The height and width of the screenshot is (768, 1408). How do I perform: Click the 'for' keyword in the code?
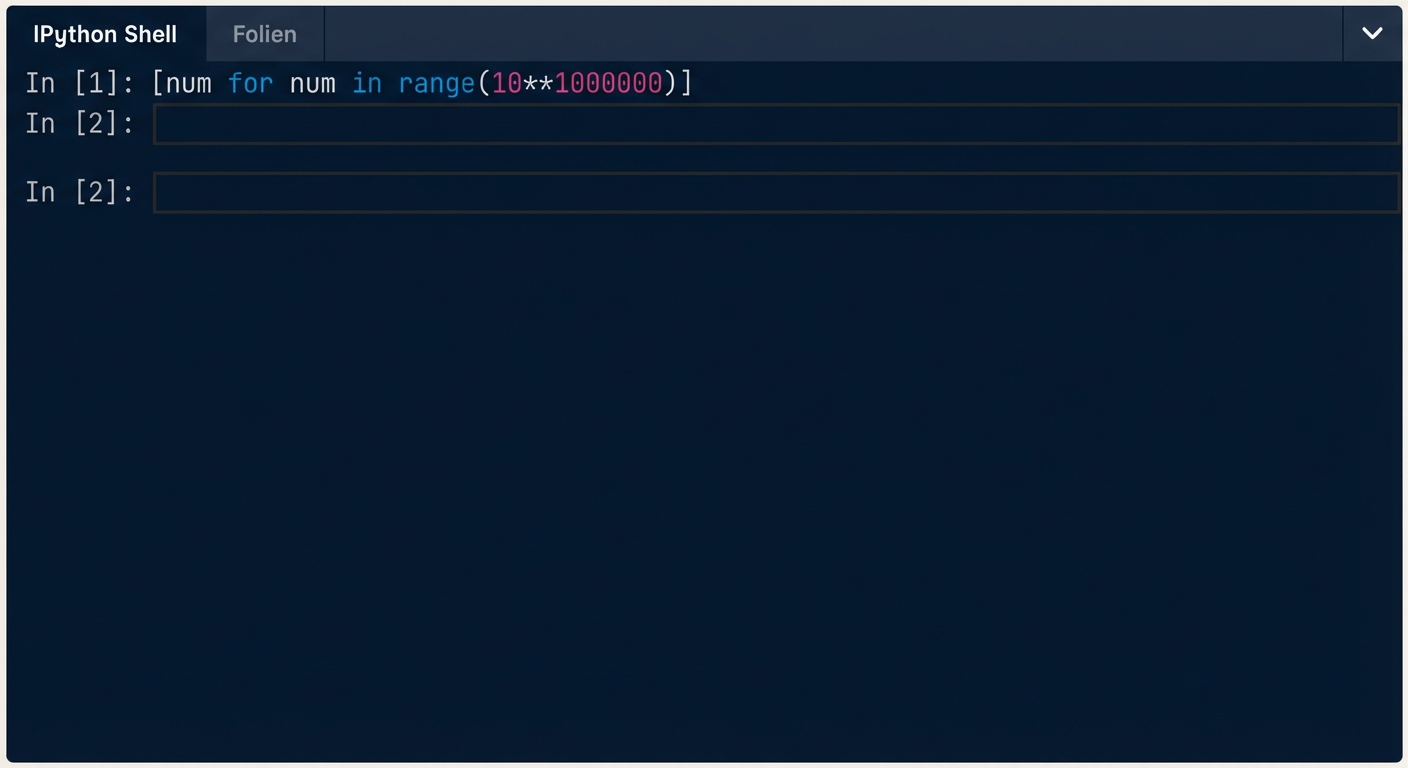point(250,83)
